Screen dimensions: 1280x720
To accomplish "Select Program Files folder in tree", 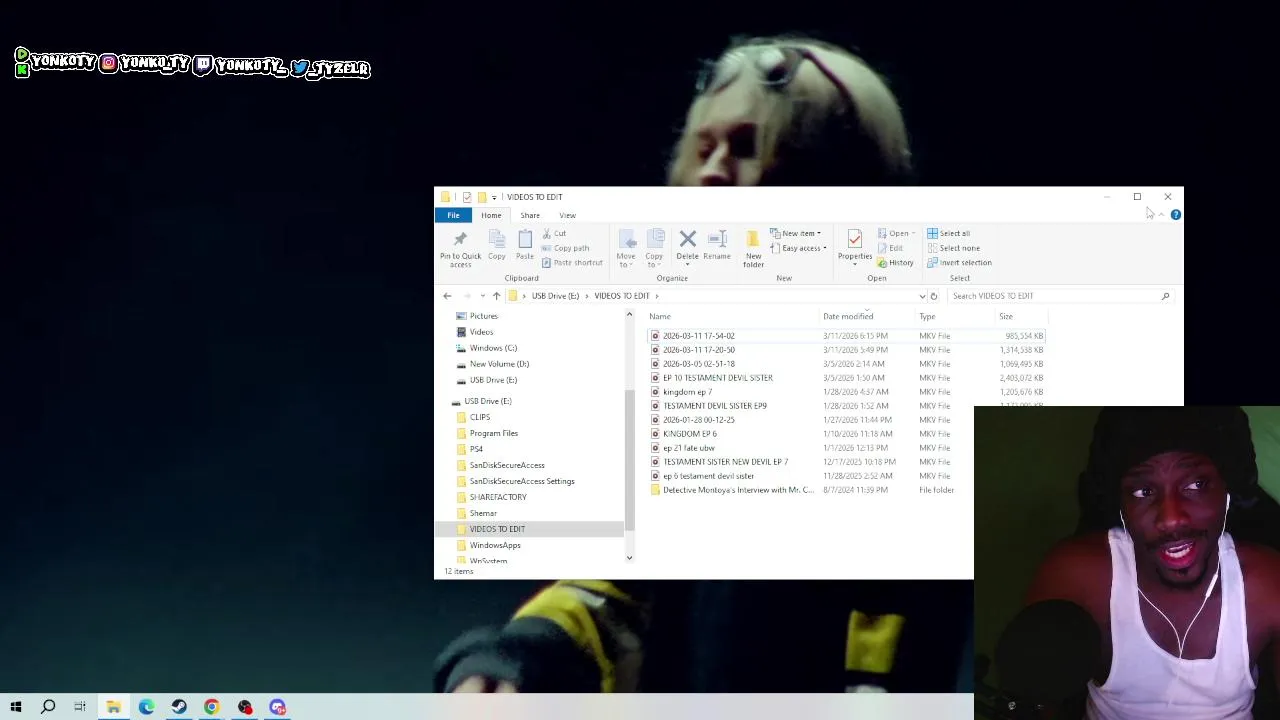I will 494,433.
